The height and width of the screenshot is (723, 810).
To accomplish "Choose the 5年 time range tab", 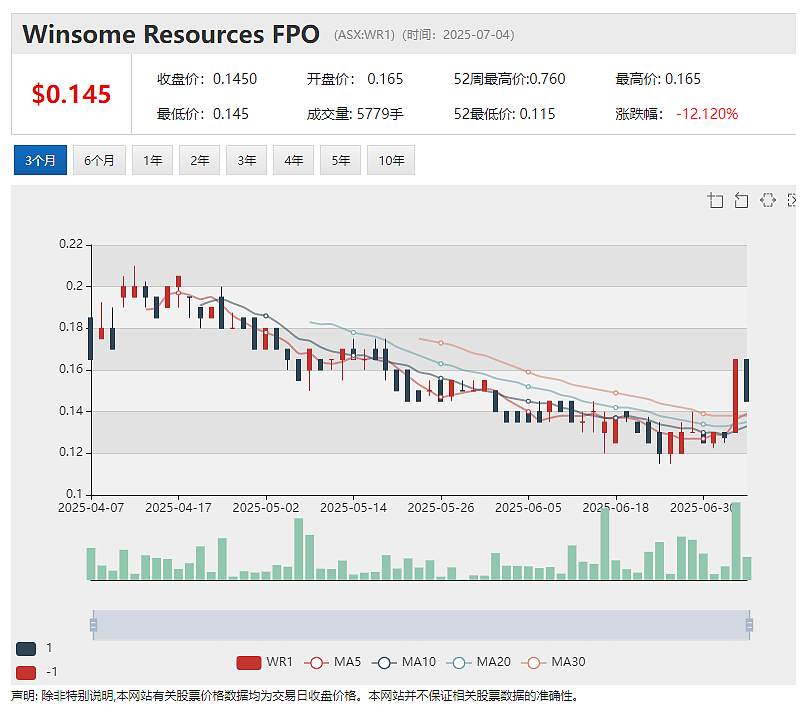I will click(x=340, y=160).
